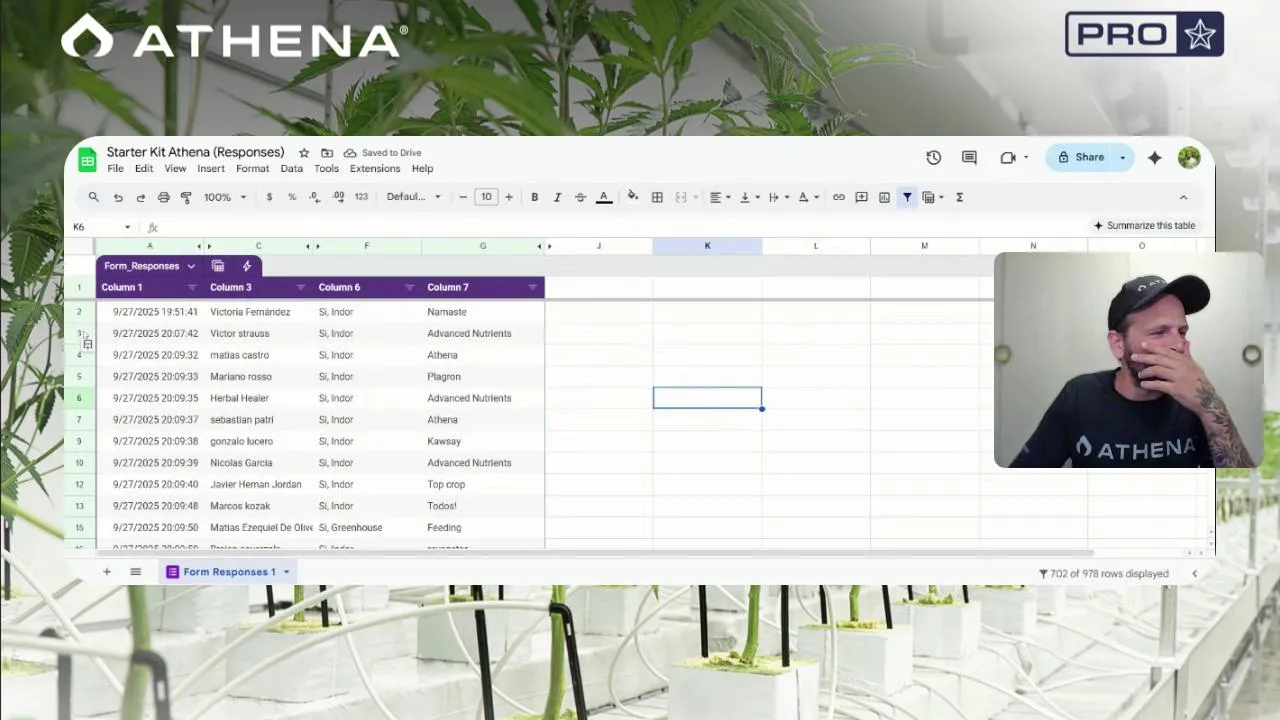
Task: Open the Insert menu
Action: pyautogui.click(x=211, y=169)
